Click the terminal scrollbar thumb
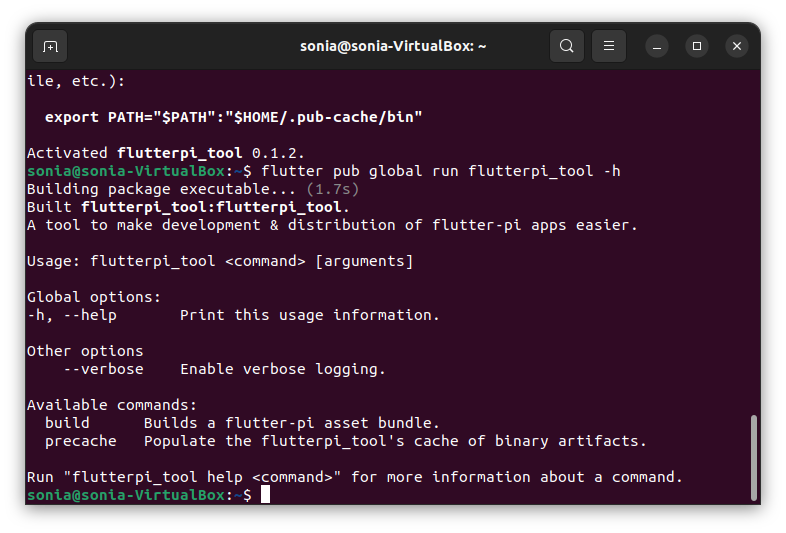This screenshot has width=786, height=533. click(753, 457)
